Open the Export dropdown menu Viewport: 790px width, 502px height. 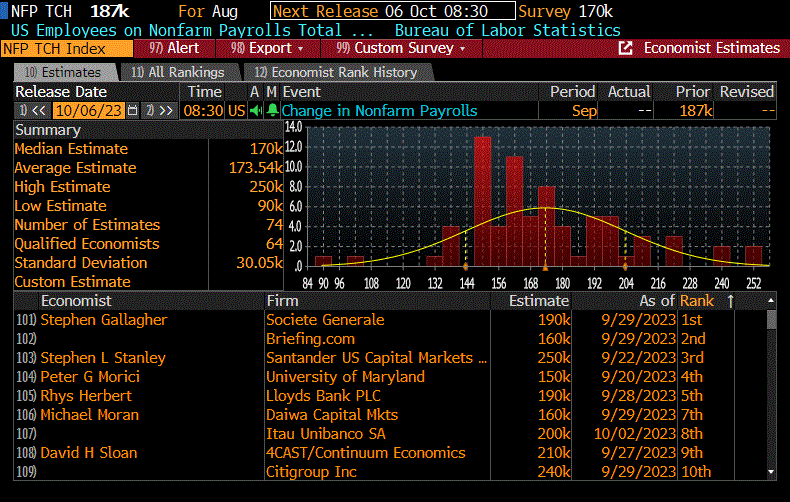tap(268, 48)
